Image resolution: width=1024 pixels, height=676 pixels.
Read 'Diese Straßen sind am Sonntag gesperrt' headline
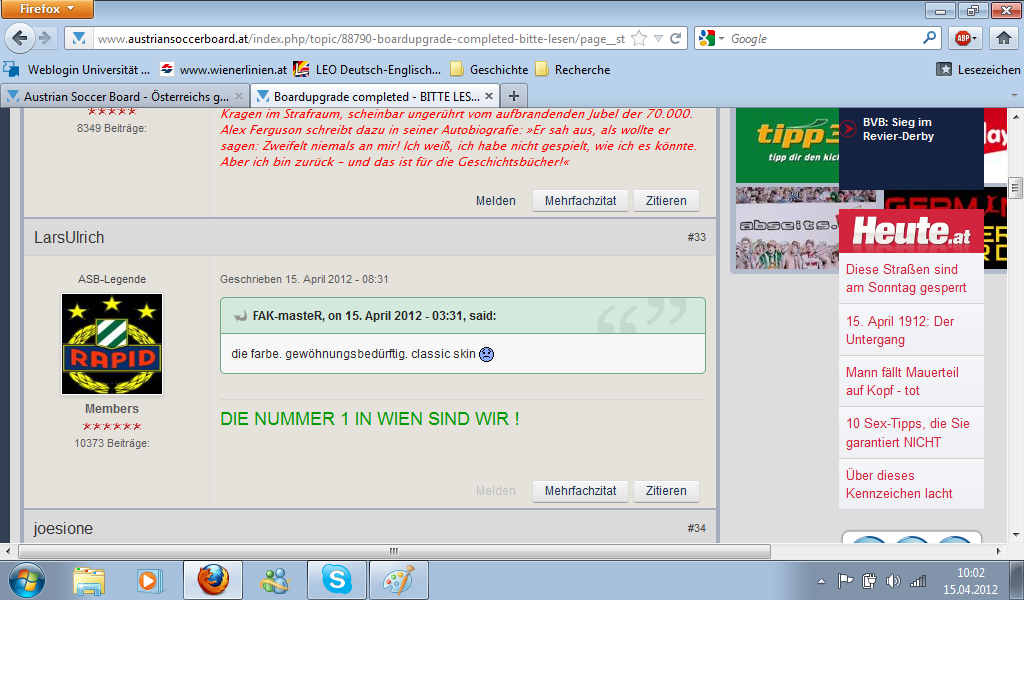pos(906,279)
